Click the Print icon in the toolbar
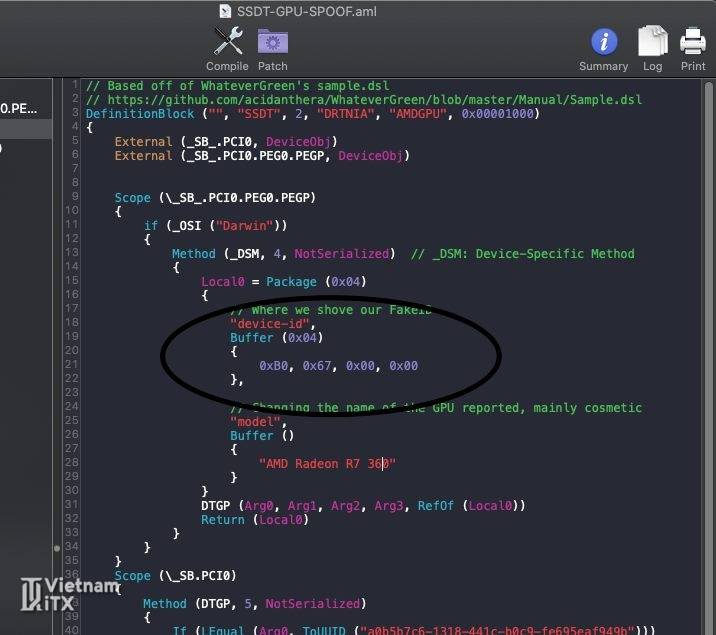 (x=693, y=41)
